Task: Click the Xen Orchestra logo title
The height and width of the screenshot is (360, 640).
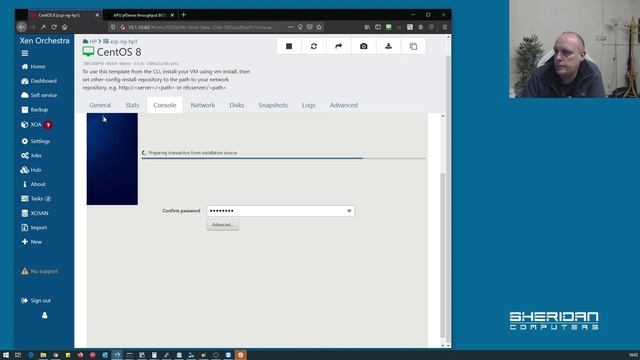Action: pyautogui.click(x=44, y=40)
